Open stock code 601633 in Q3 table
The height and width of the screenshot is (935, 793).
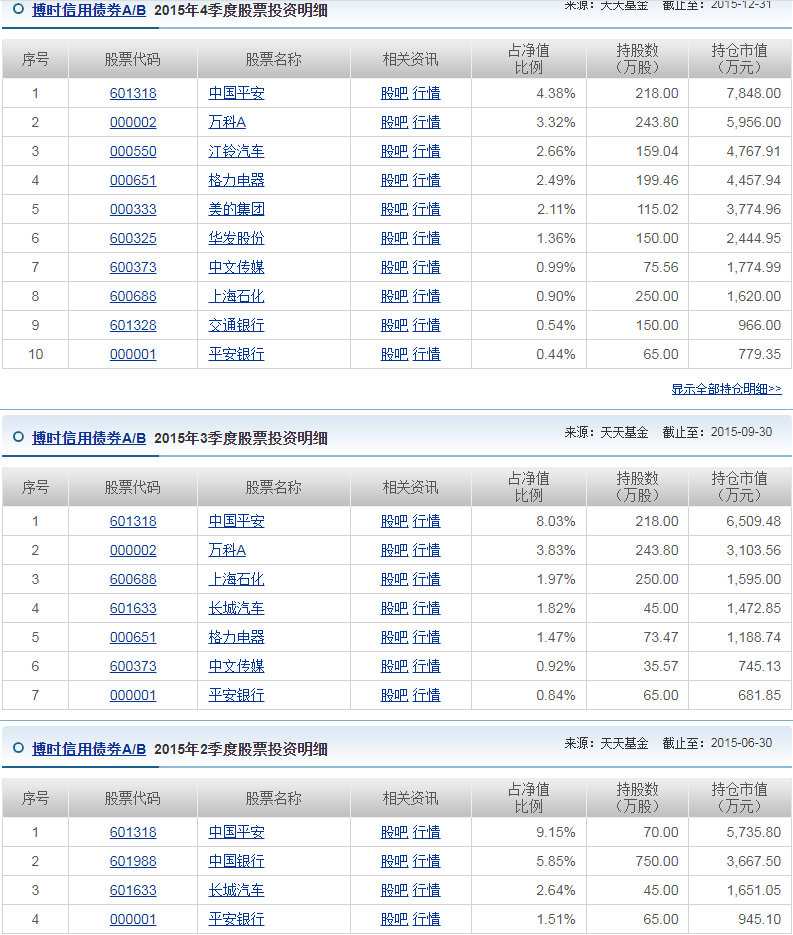(x=133, y=608)
